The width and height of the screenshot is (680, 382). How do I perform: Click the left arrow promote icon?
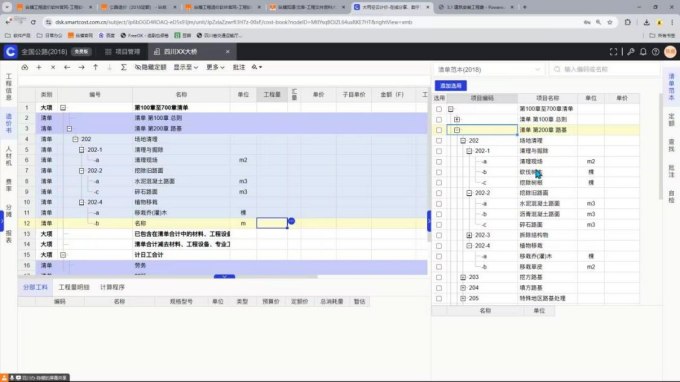(67, 67)
